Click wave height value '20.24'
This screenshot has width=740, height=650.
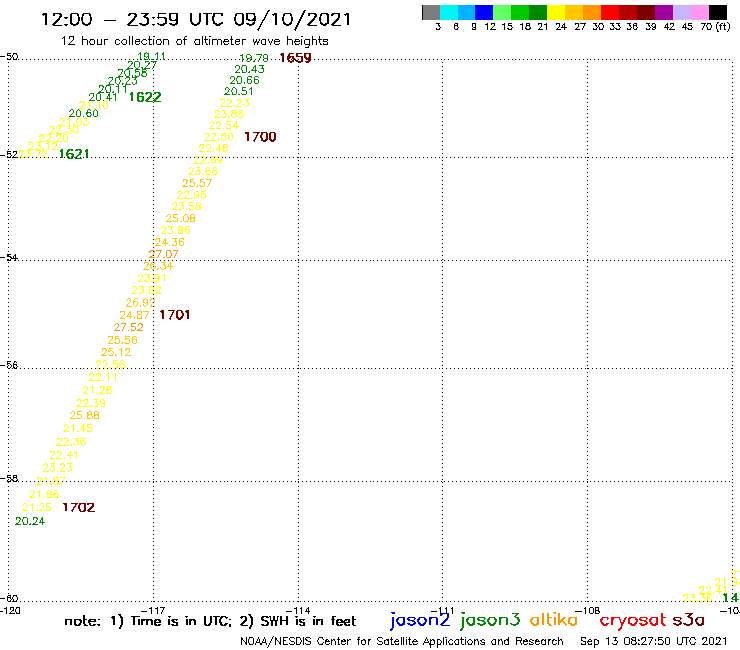(30, 521)
